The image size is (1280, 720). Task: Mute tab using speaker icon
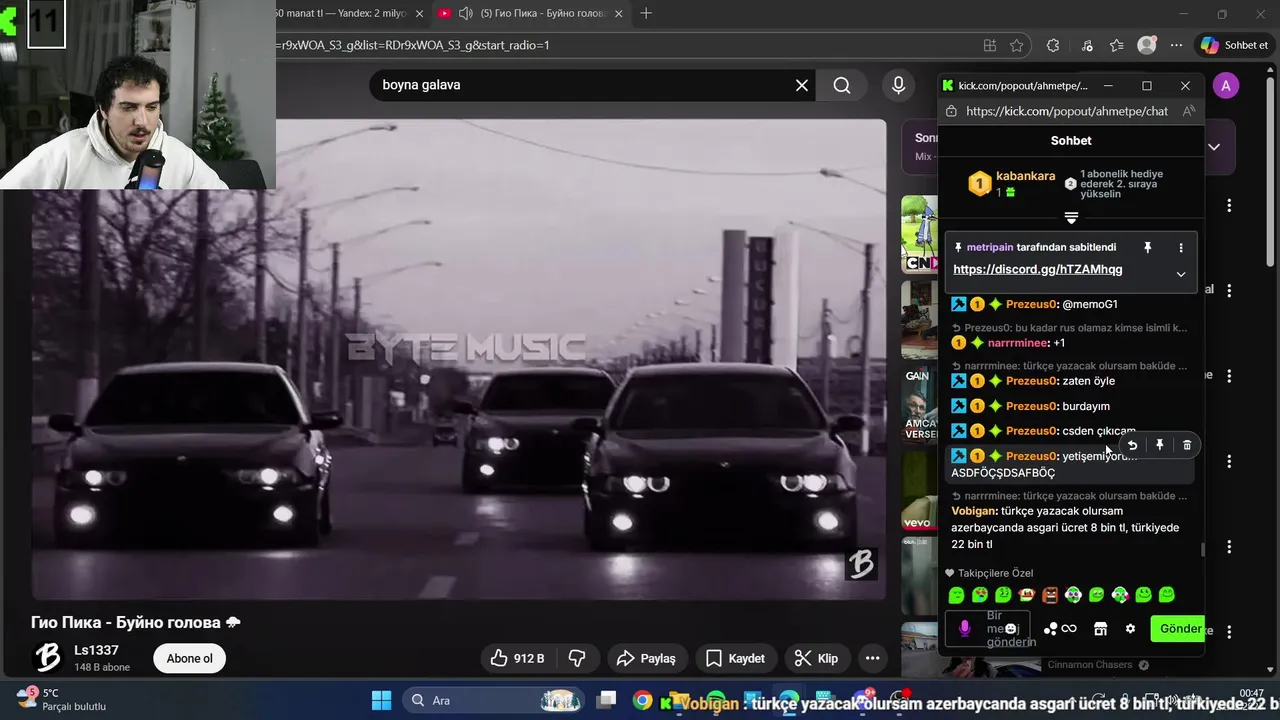coord(466,13)
